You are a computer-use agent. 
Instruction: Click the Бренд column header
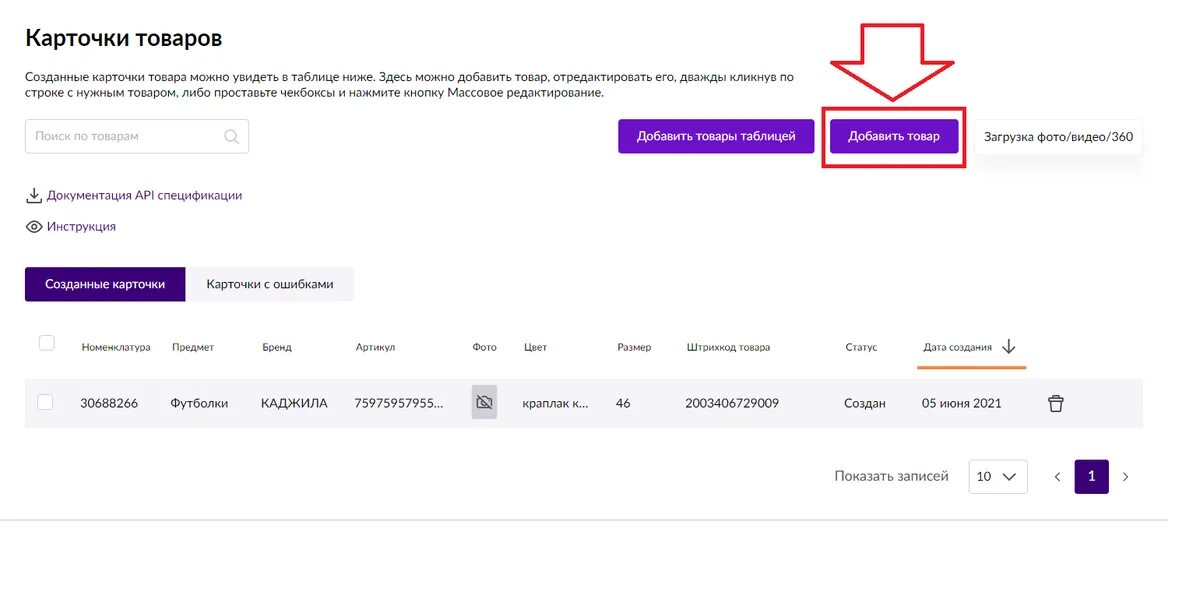tap(277, 348)
